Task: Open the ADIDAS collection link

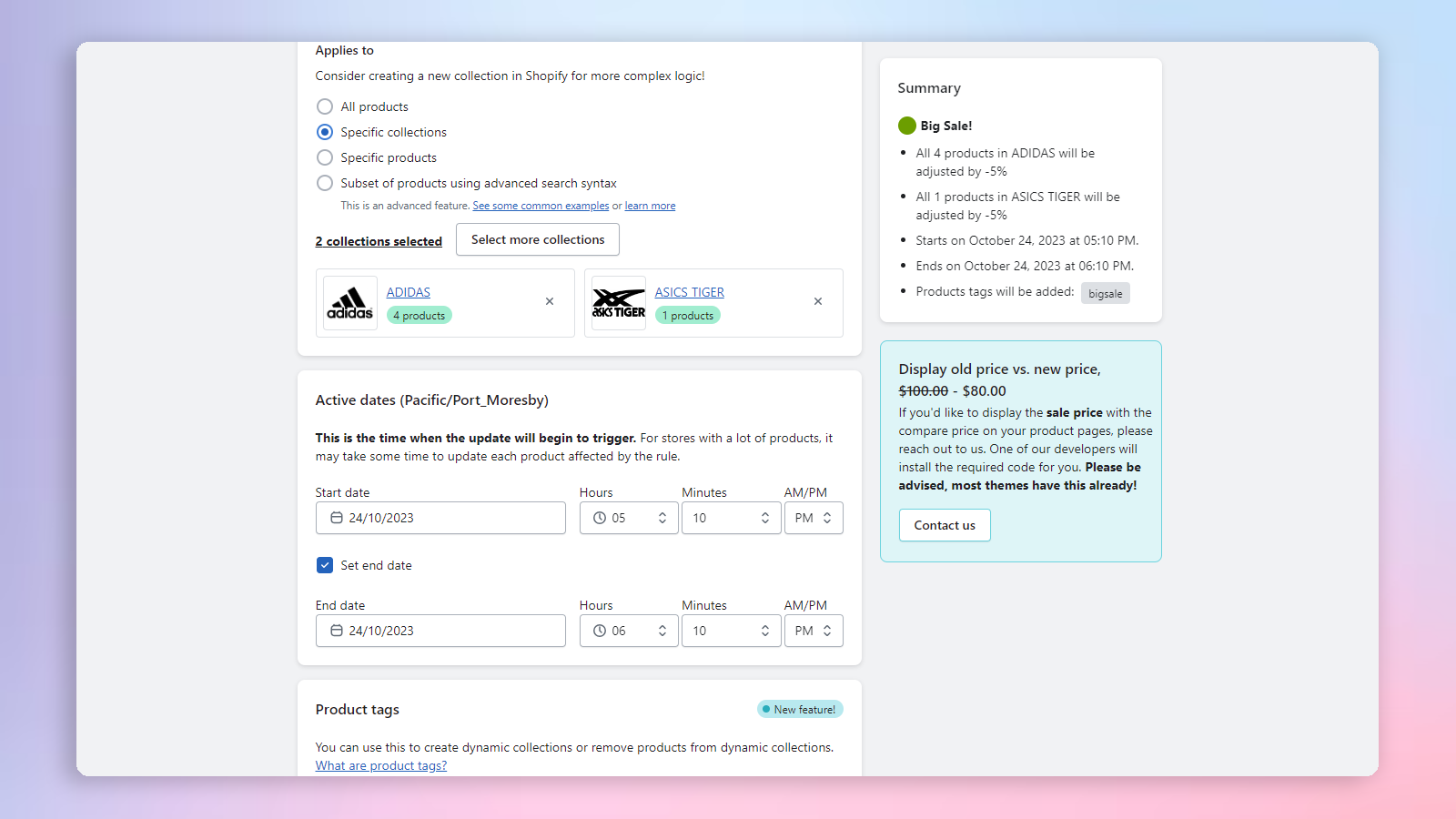Action: pos(408,291)
